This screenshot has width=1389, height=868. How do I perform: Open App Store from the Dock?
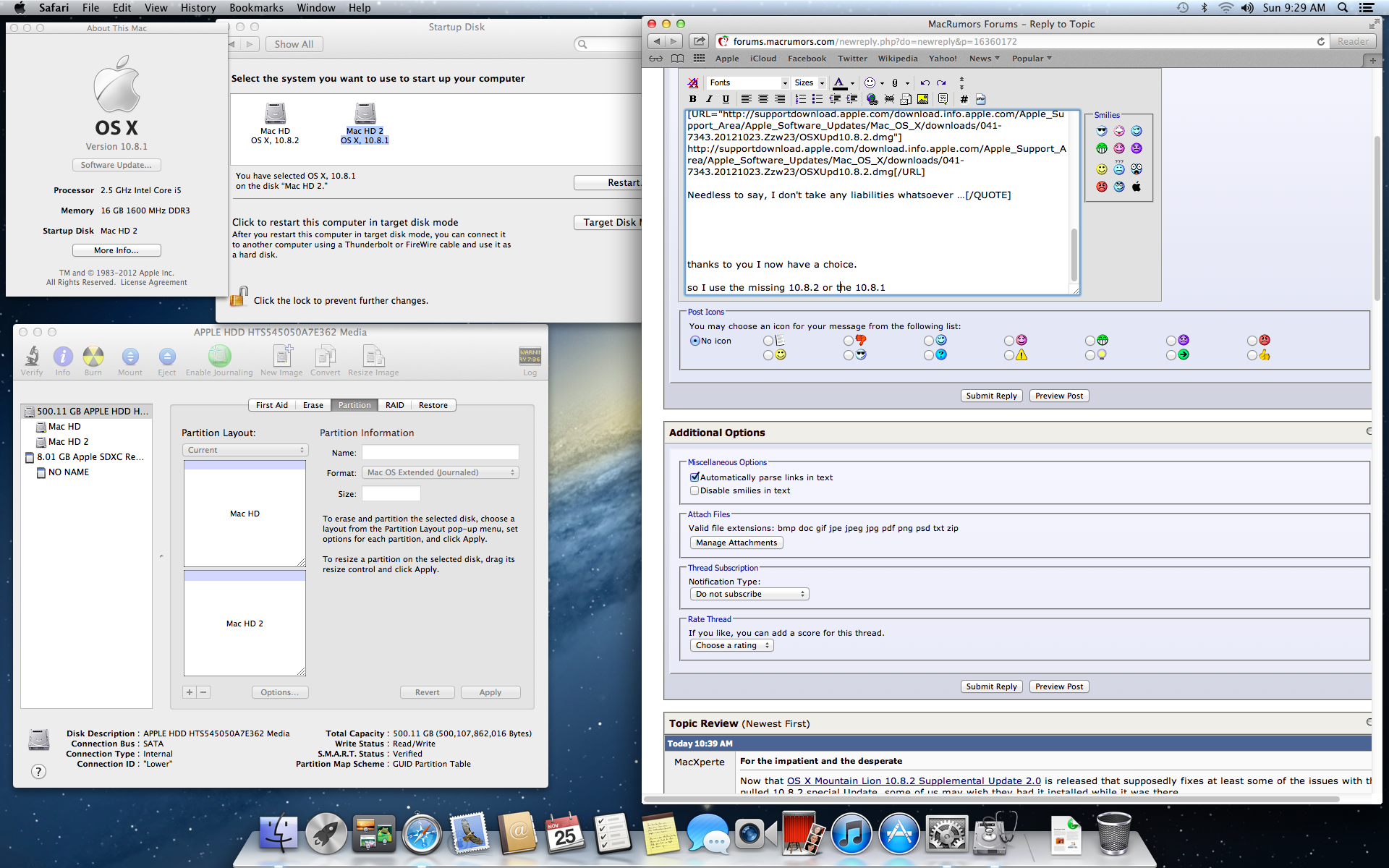[898, 835]
